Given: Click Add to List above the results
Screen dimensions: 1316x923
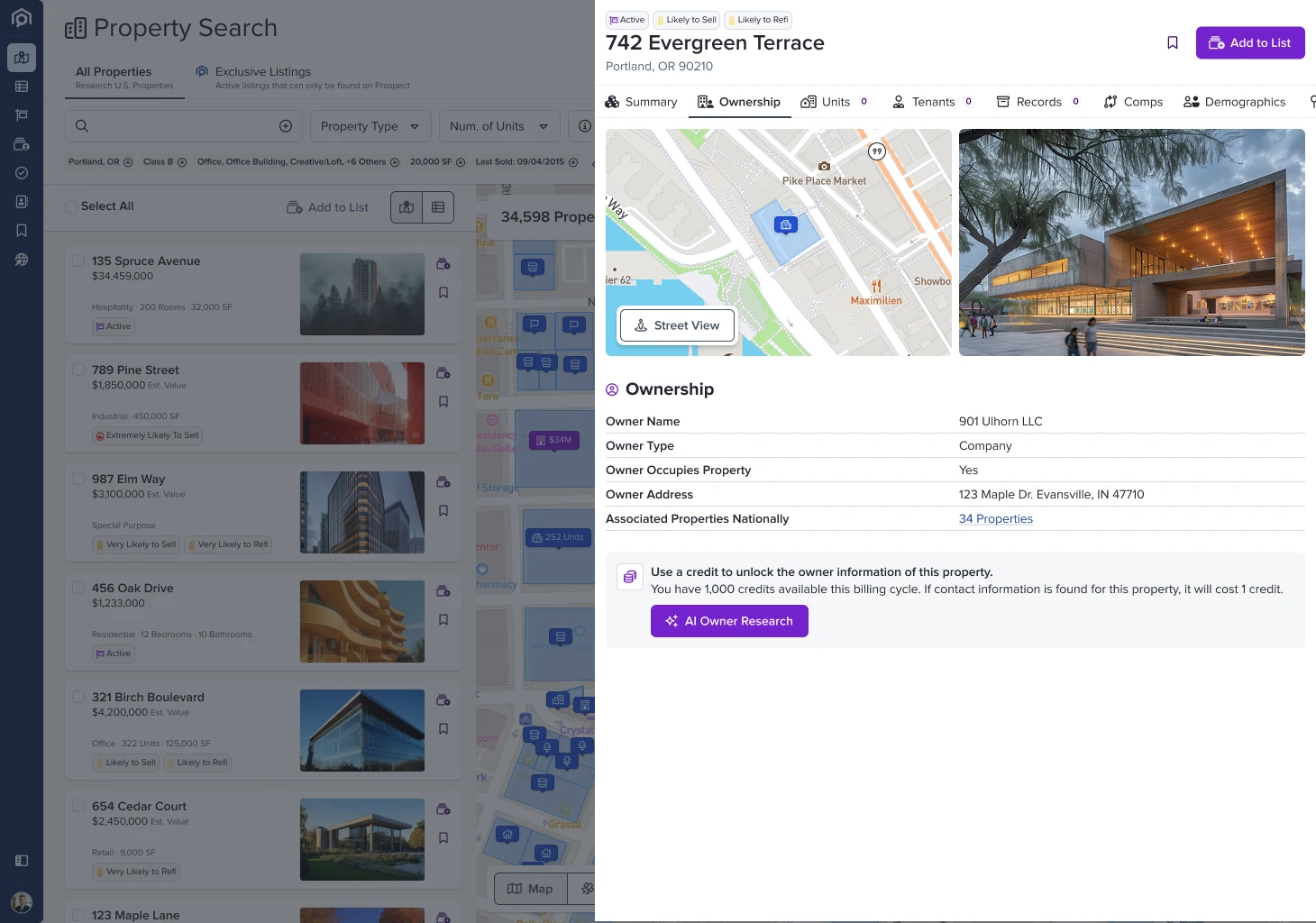Looking at the screenshot, I should [327, 207].
